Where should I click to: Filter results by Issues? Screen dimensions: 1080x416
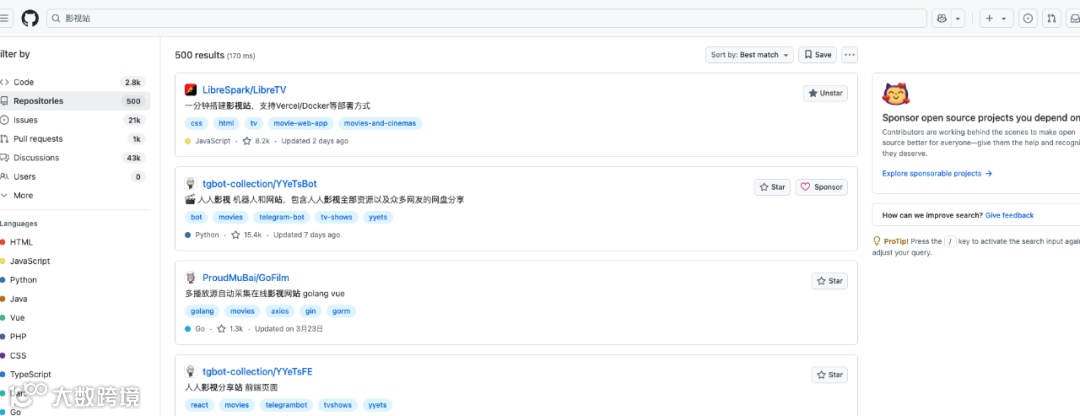pos(73,120)
